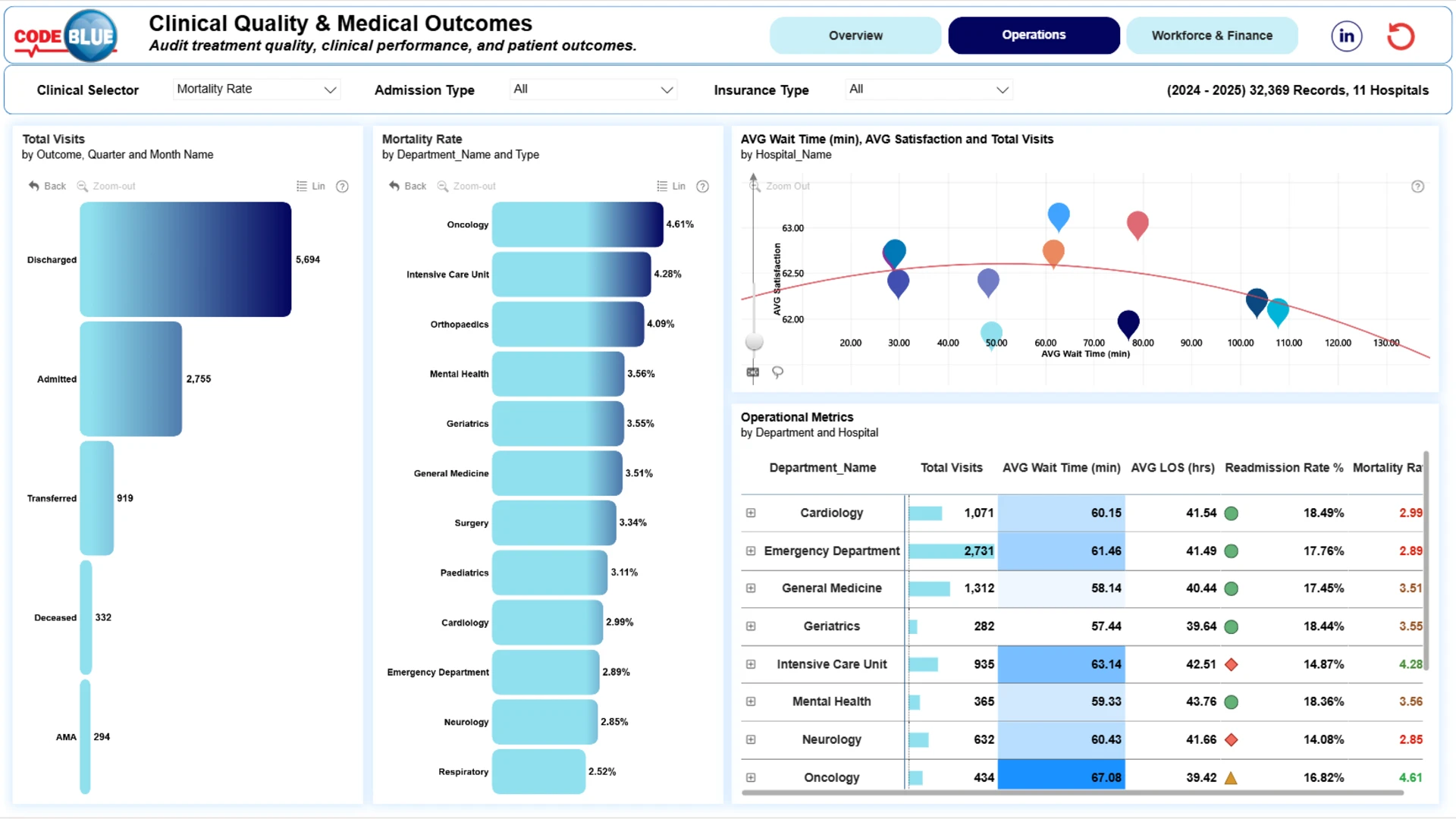The image size is (1456, 819).
Task: Open the LinkedIn profile icon
Action: tap(1346, 36)
